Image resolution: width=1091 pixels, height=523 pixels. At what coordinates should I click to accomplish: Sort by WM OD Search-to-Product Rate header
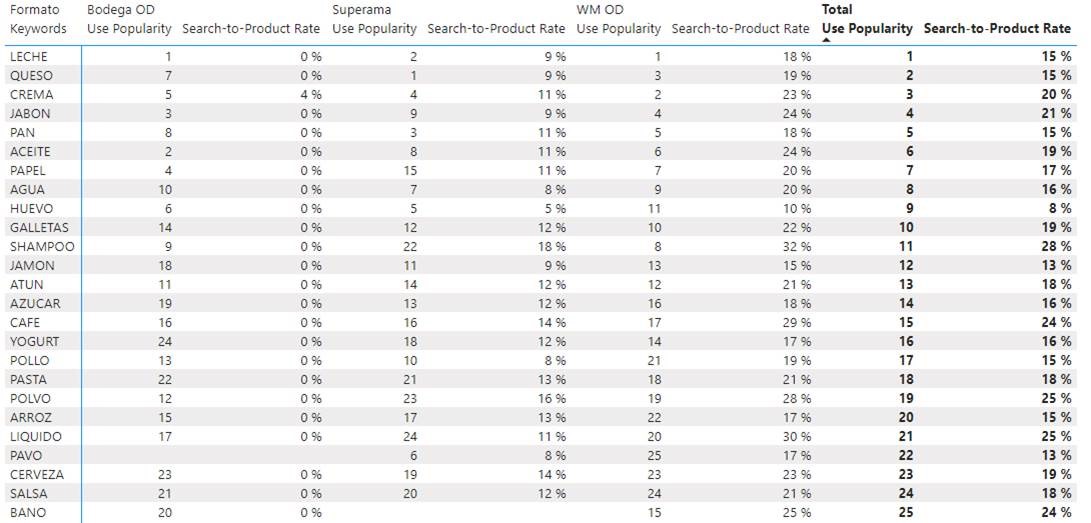(741, 29)
